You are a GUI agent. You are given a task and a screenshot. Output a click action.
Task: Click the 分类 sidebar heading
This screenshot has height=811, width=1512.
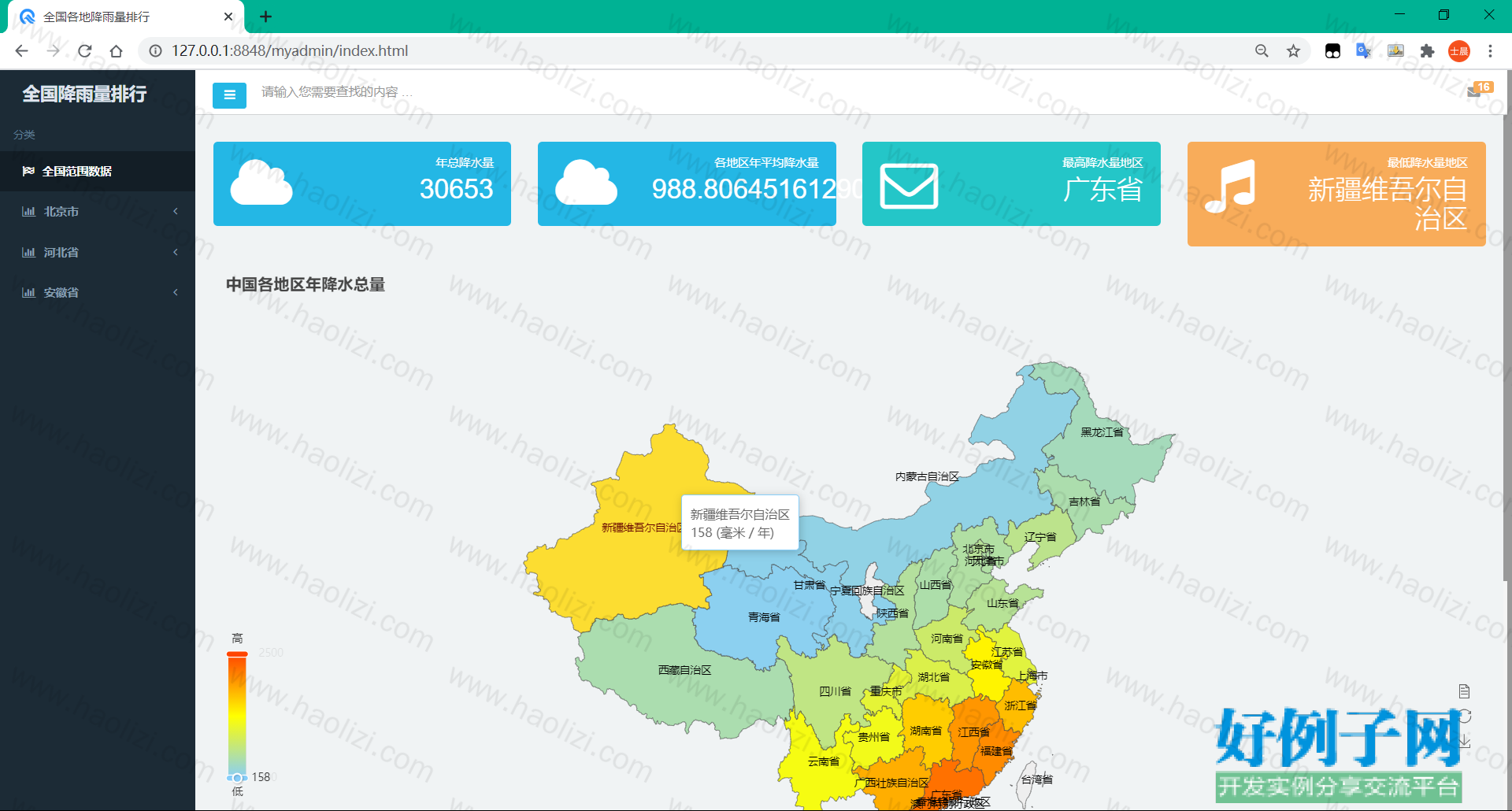click(24, 135)
